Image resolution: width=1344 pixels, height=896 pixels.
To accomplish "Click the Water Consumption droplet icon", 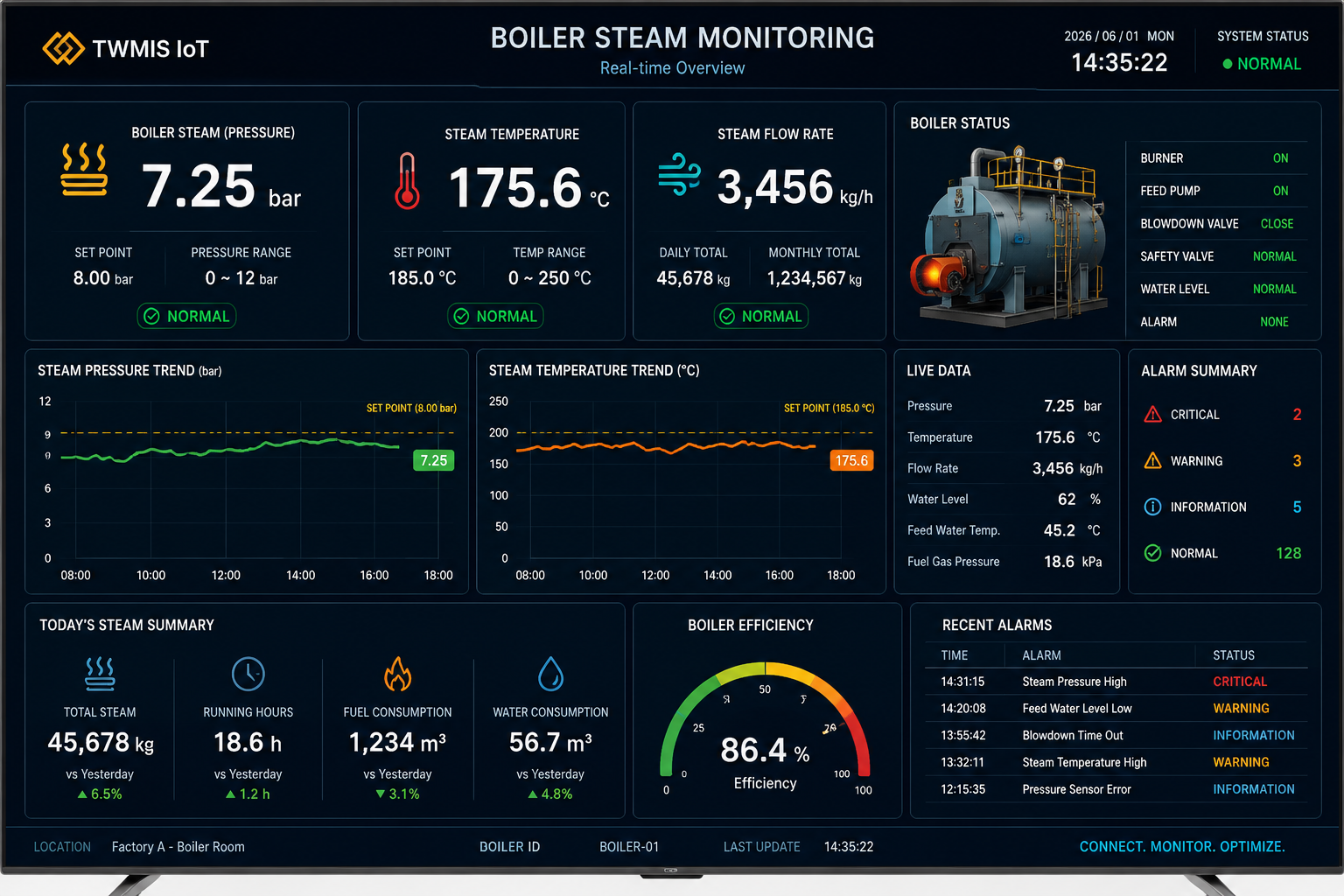I will pos(550,674).
